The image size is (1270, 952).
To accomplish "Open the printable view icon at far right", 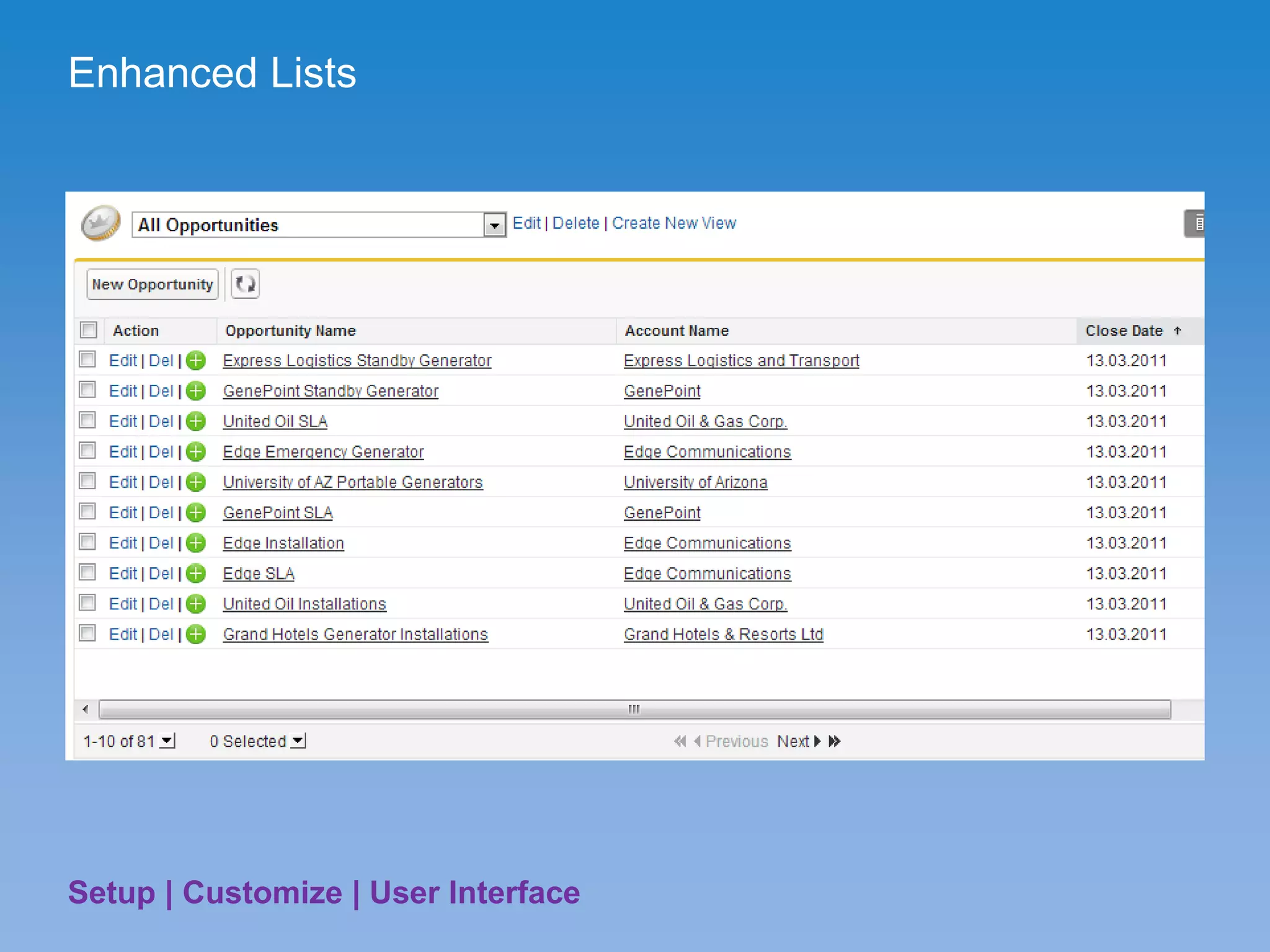I will point(1194,224).
